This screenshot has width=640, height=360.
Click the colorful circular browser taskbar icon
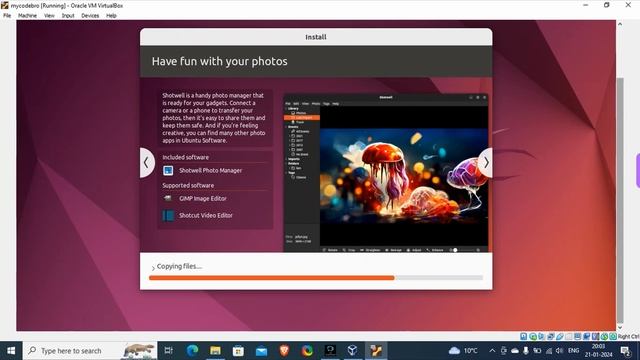point(307,351)
